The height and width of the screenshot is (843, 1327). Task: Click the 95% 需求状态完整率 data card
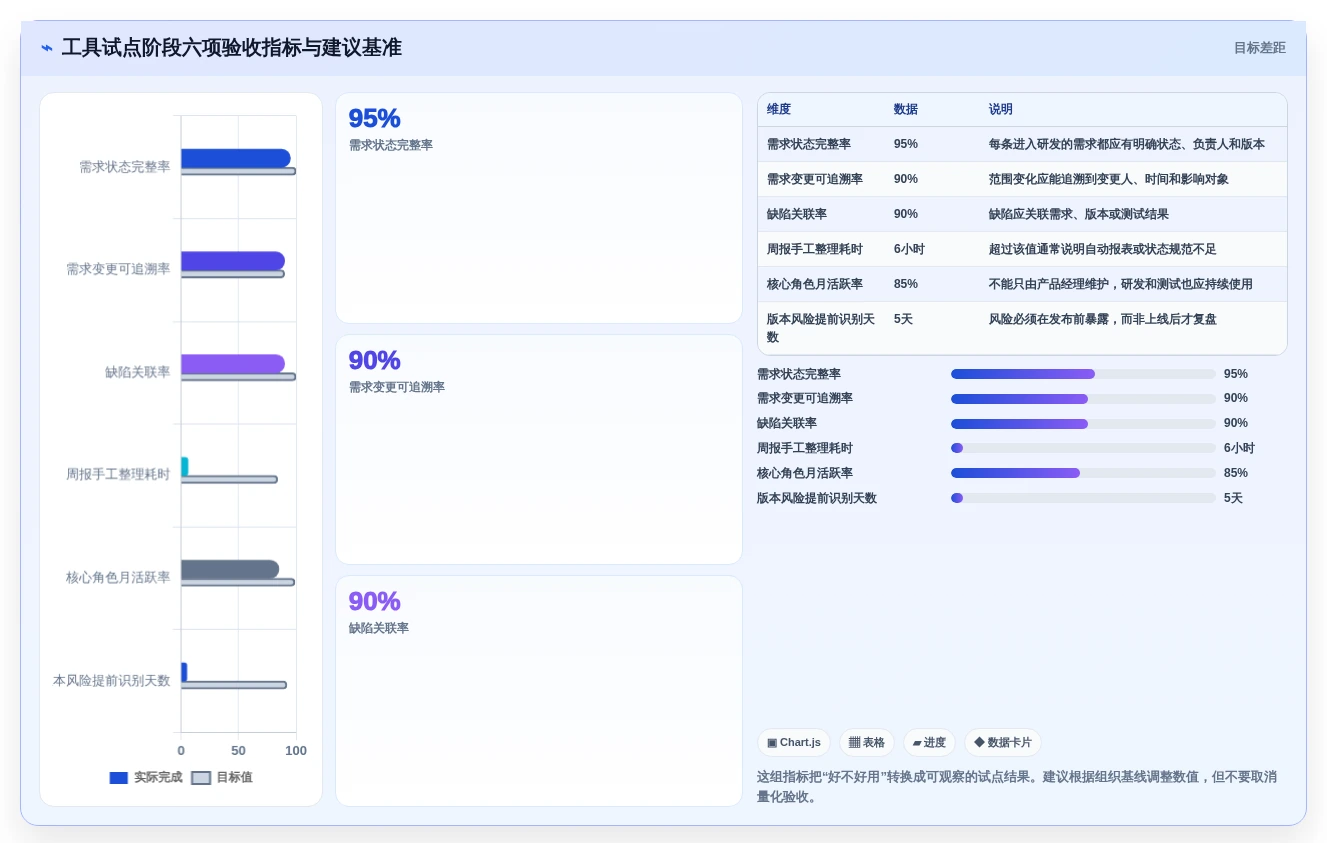point(539,208)
